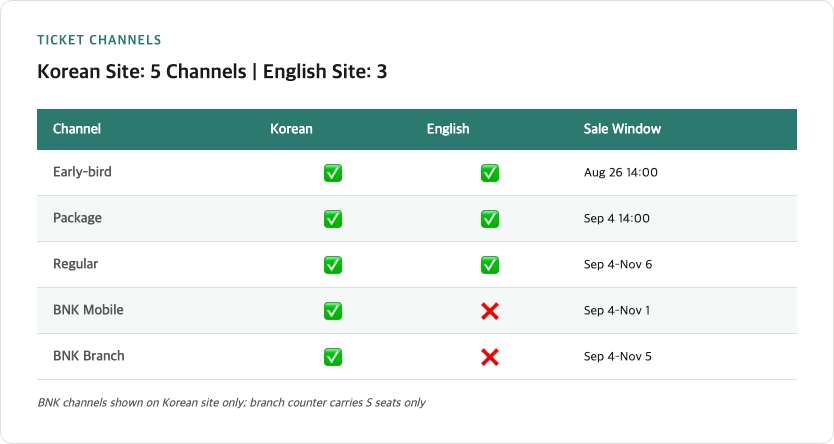Click the Korean checkmark in Regular row
Viewport: 834px width, 444px height.
point(333,265)
